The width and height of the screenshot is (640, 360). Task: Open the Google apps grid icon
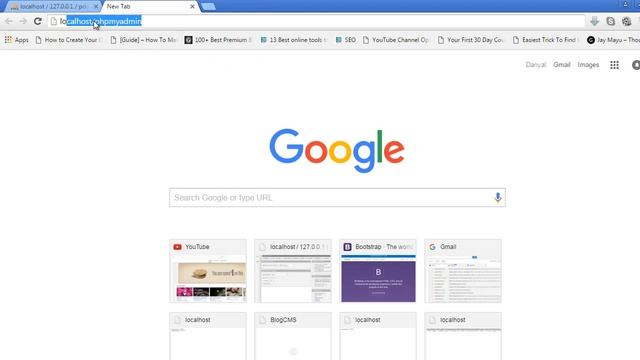(614, 65)
